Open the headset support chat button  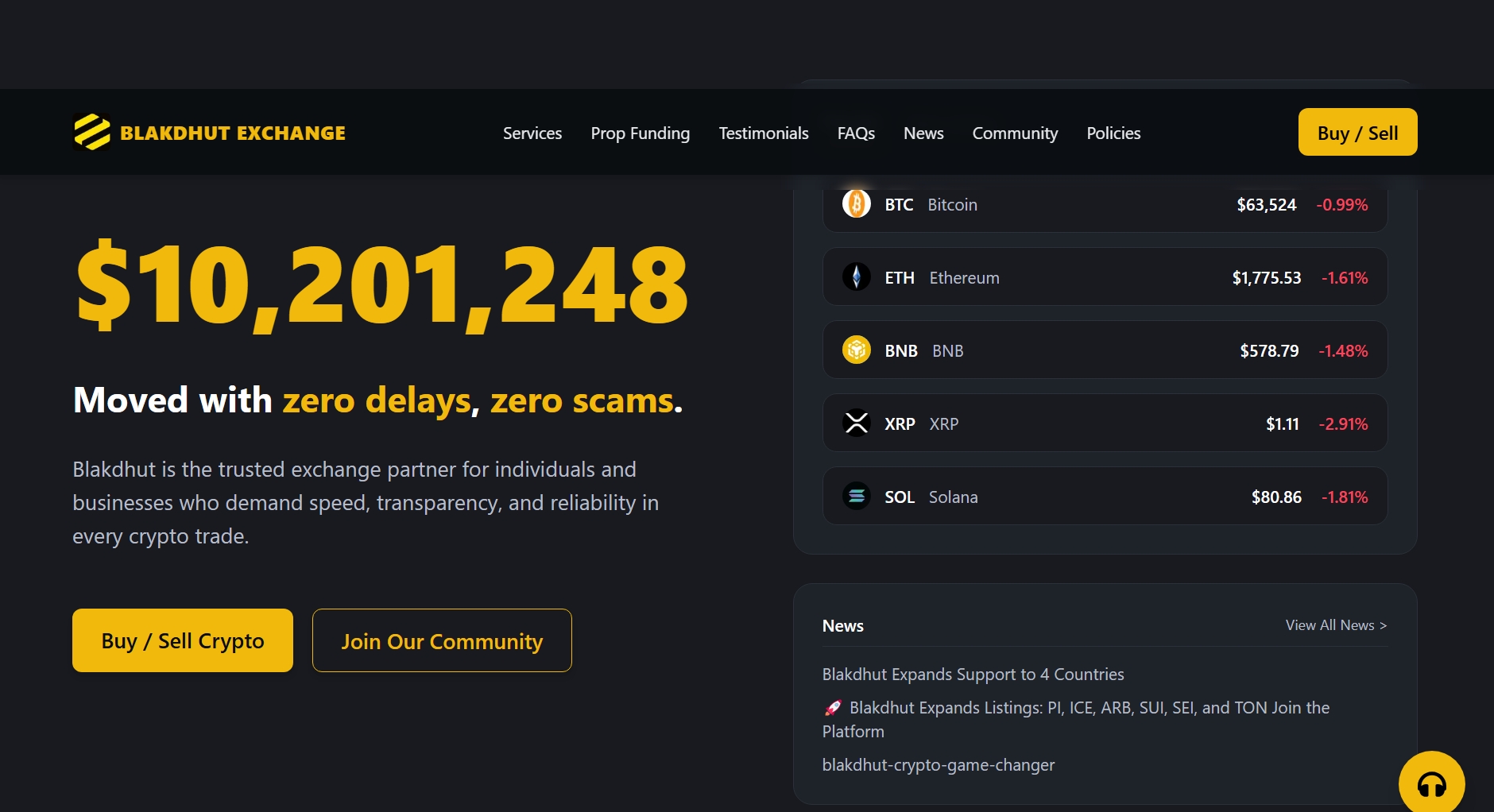point(1432,783)
